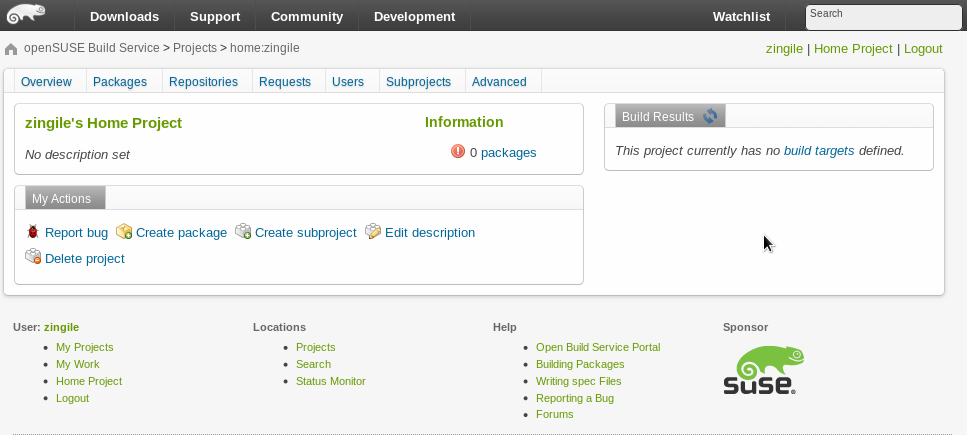
Task: Click home:zingile in the breadcrumb
Action: [265, 48]
